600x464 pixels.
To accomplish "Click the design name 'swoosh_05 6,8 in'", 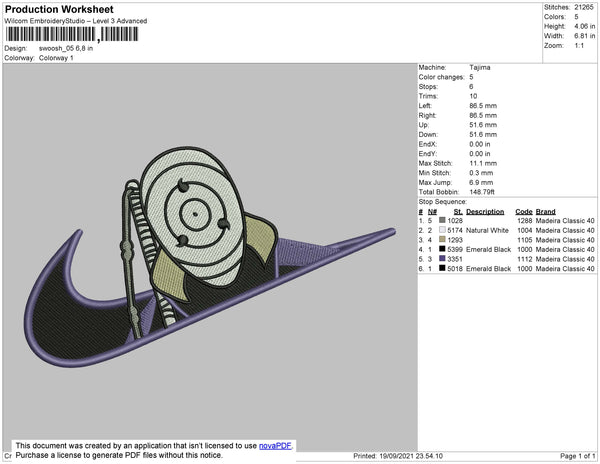I will [66, 49].
